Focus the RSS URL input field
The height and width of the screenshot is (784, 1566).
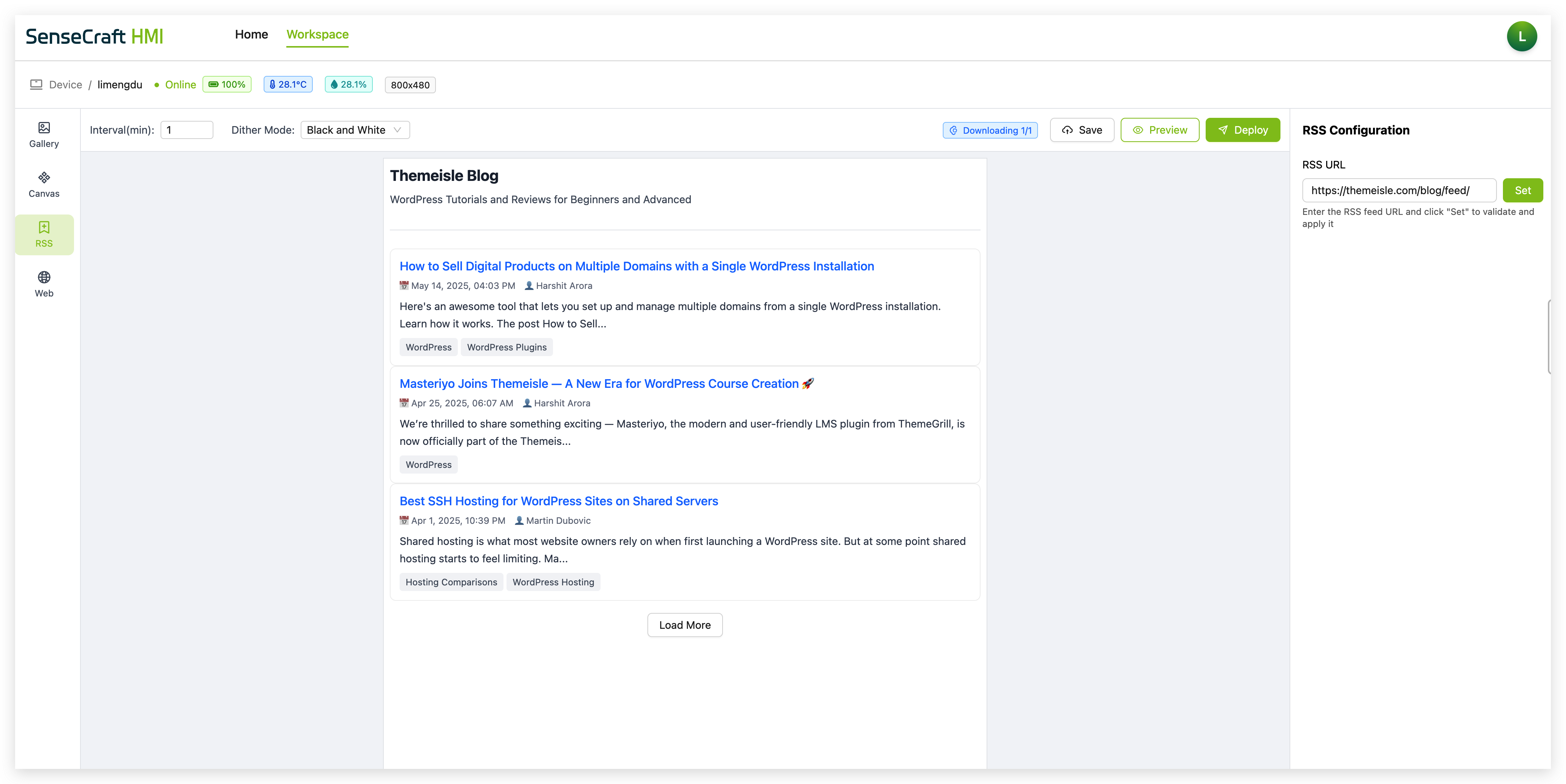pyautogui.click(x=1399, y=190)
